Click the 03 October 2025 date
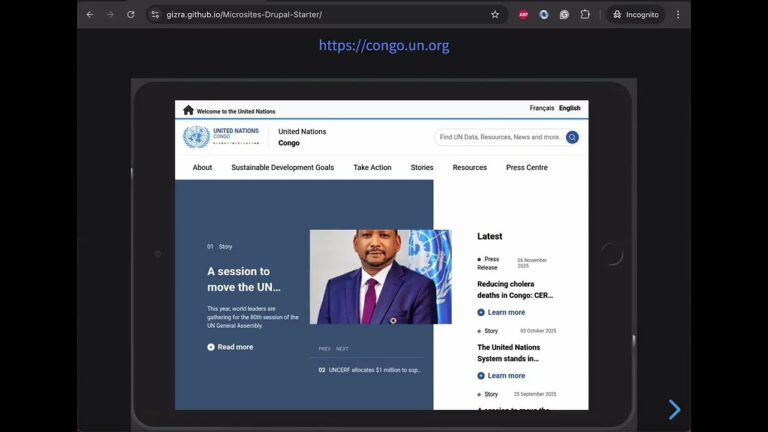Screen dimensions: 768x432 tap(538, 331)
